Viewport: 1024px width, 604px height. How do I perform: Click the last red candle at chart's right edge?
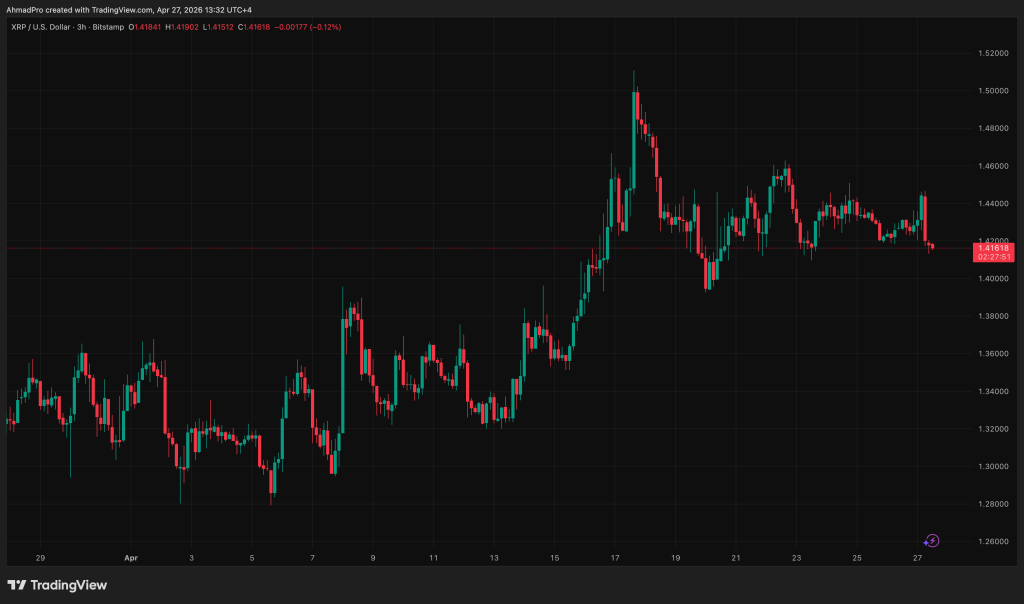(932, 246)
